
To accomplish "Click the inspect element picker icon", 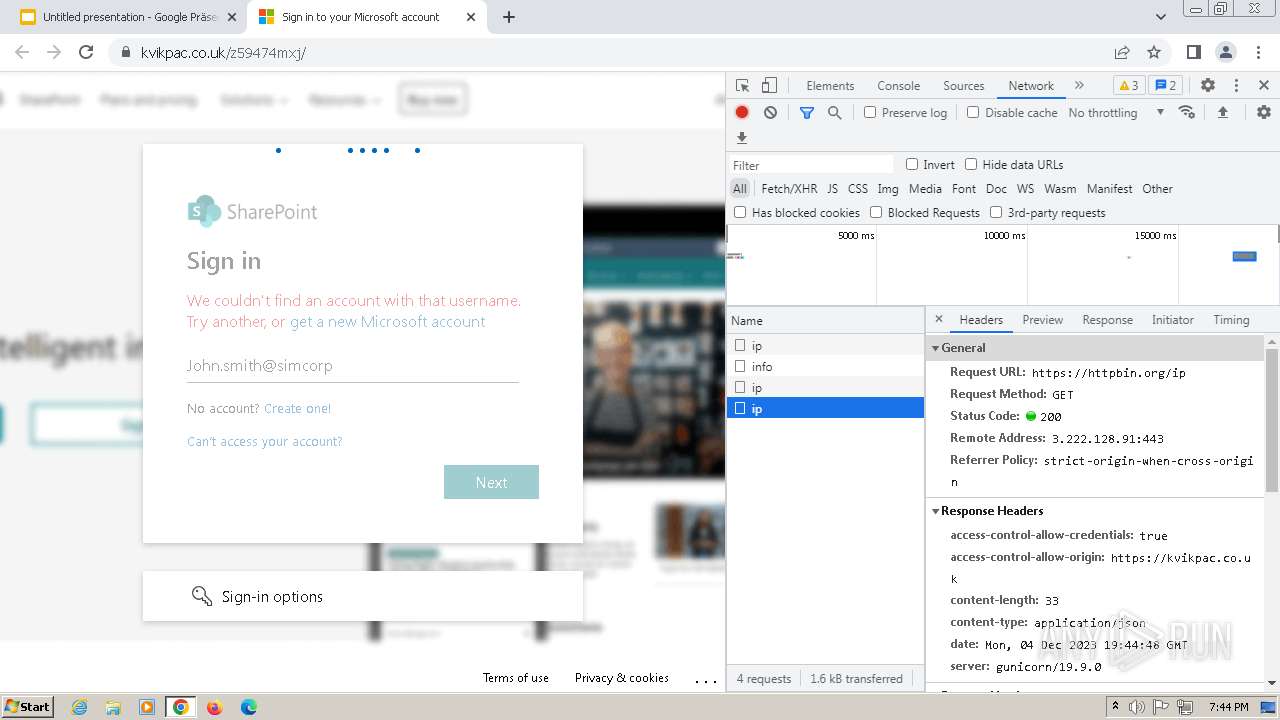I will click(x=742, y=86).
